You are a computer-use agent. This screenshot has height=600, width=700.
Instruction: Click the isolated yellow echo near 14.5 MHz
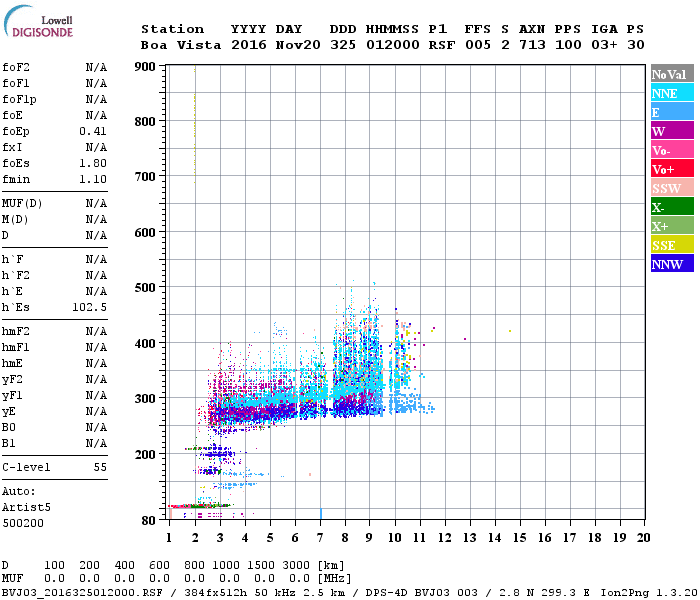[510, 331]
